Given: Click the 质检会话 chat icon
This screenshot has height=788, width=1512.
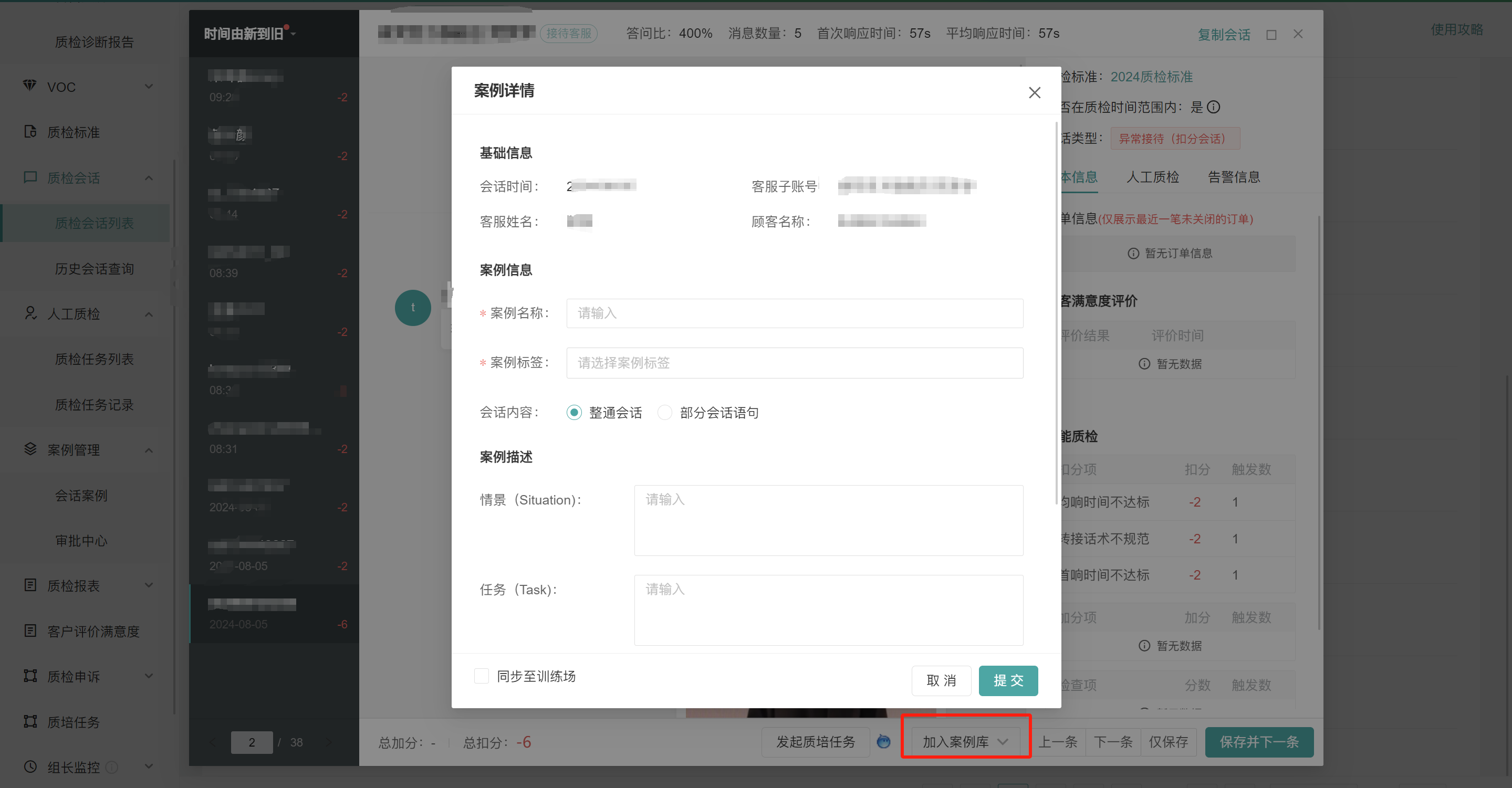Looking at the screenshot, I should point(30,177).
